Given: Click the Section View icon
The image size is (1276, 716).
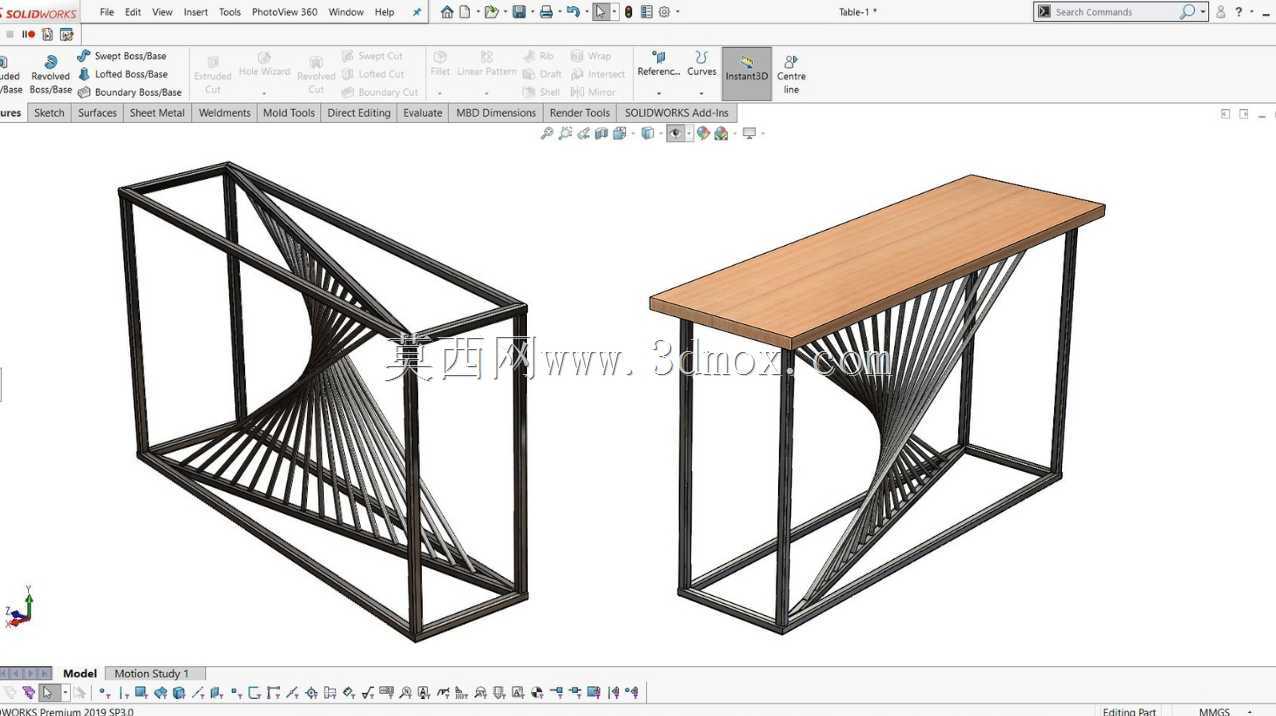Looking at the screenshot, I should coord(601,133).
